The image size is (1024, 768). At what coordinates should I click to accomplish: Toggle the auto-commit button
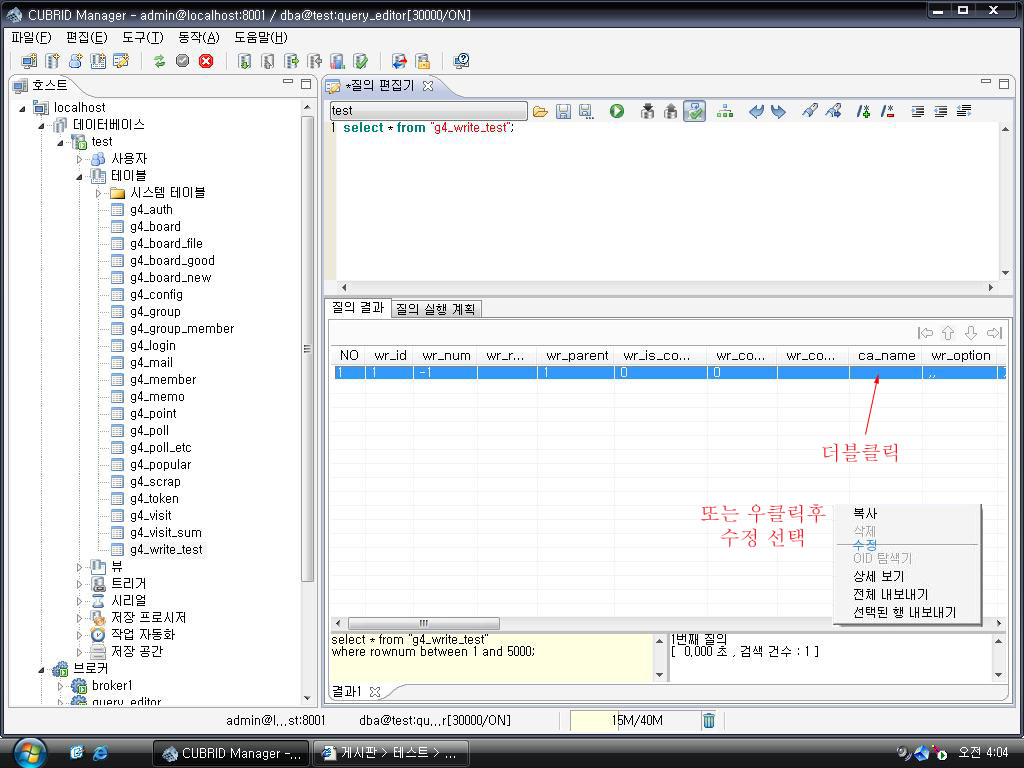694,111
